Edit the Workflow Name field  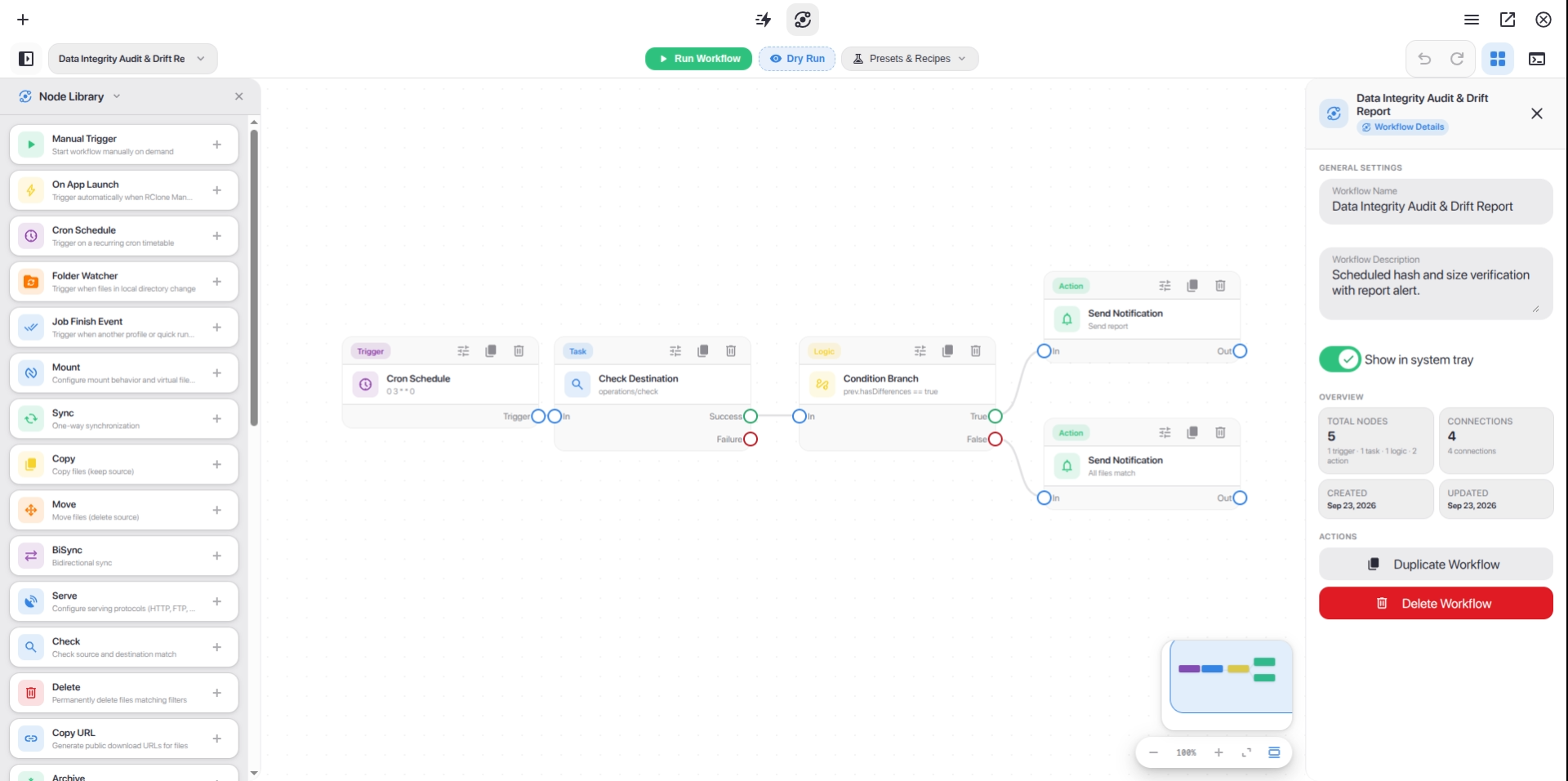[x=1436, y=201]
